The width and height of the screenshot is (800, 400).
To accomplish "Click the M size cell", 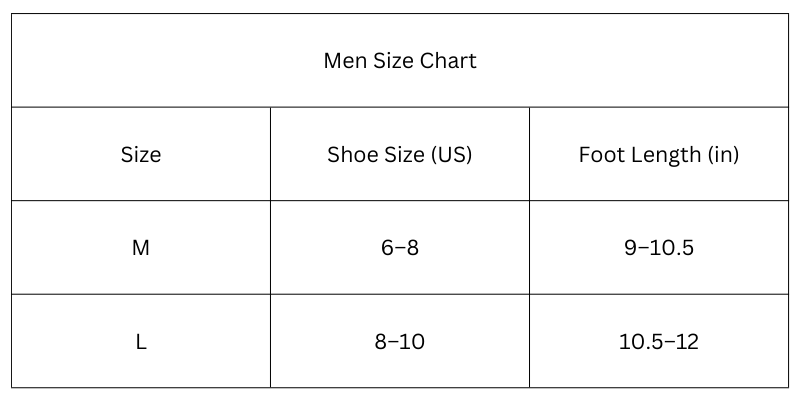I will [x=141, y=247].
